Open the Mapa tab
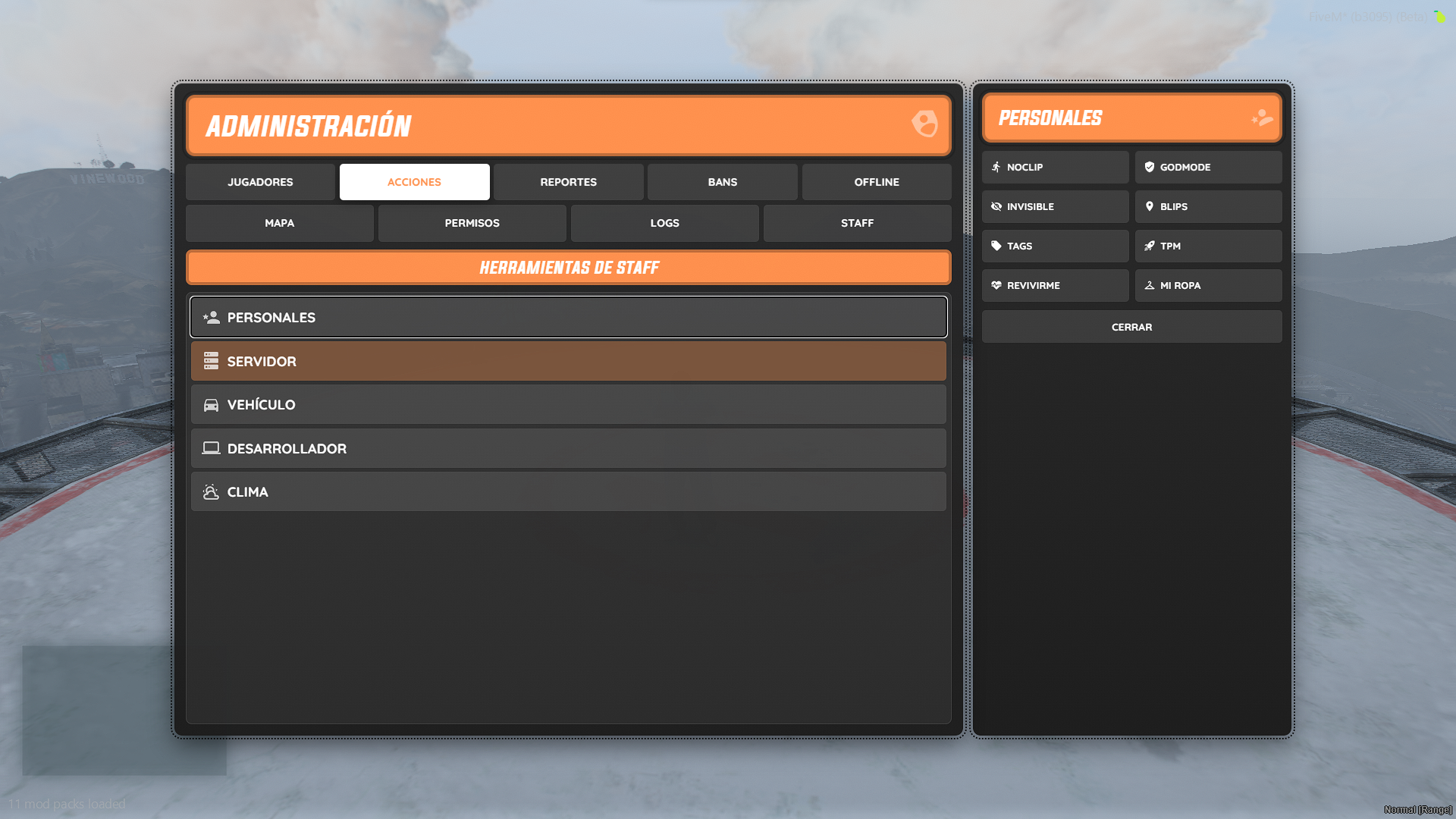 279,223
